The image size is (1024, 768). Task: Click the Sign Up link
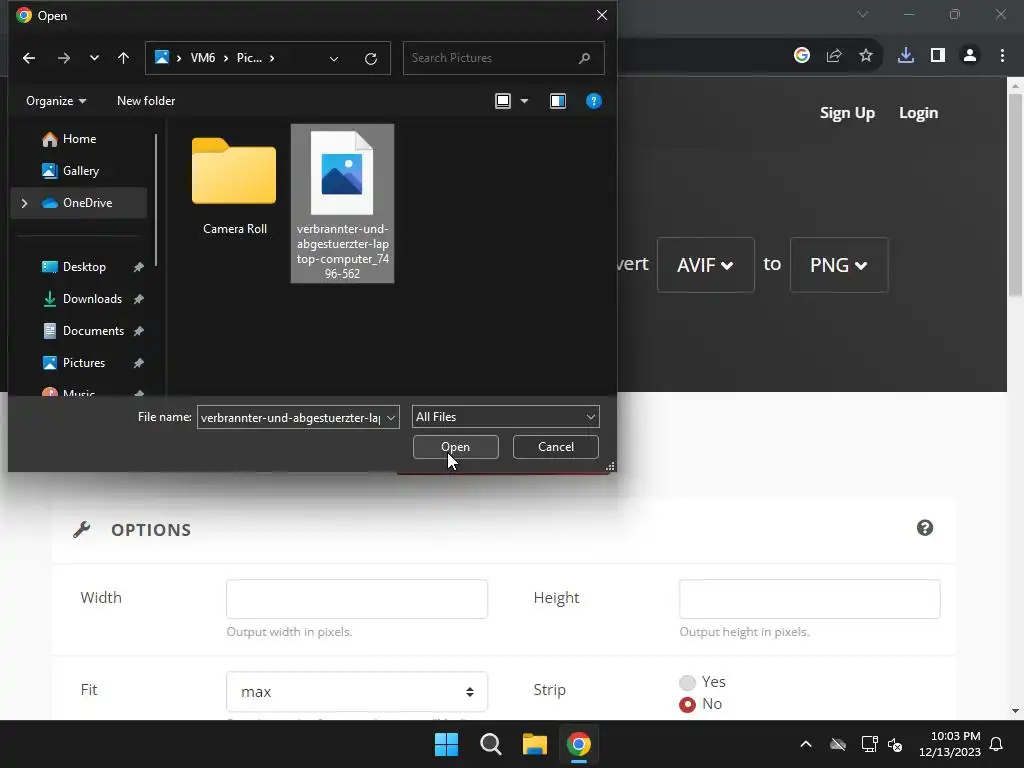point(847,113)
